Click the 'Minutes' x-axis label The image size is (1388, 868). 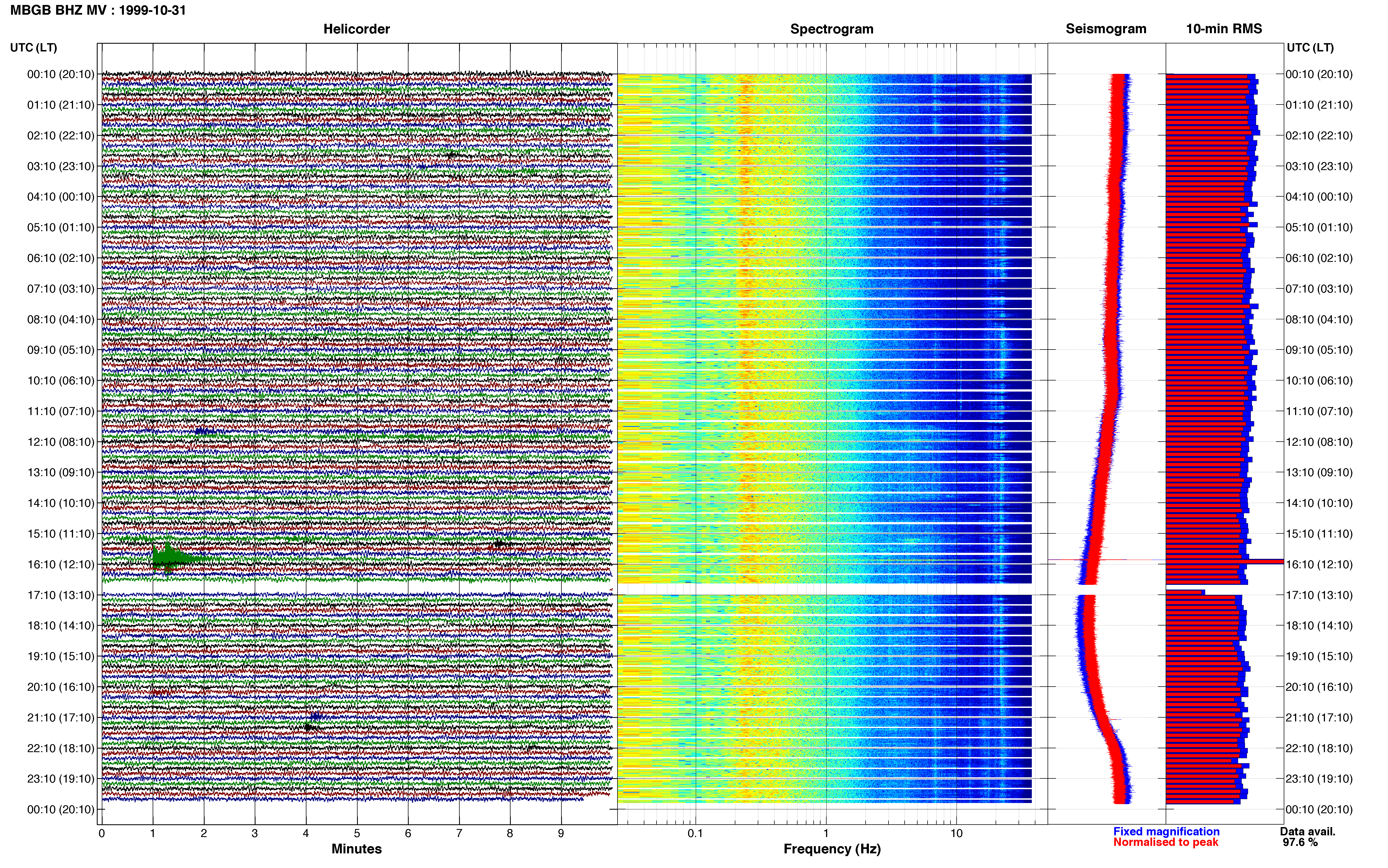click(356, 849)
